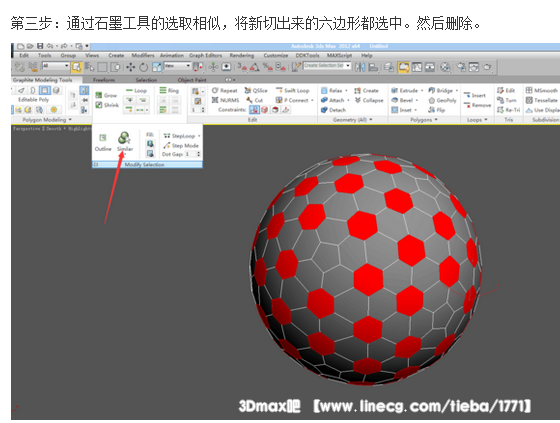560x423 pixels.
Task: Click the MSmooth button
Action: coord(542,91)
